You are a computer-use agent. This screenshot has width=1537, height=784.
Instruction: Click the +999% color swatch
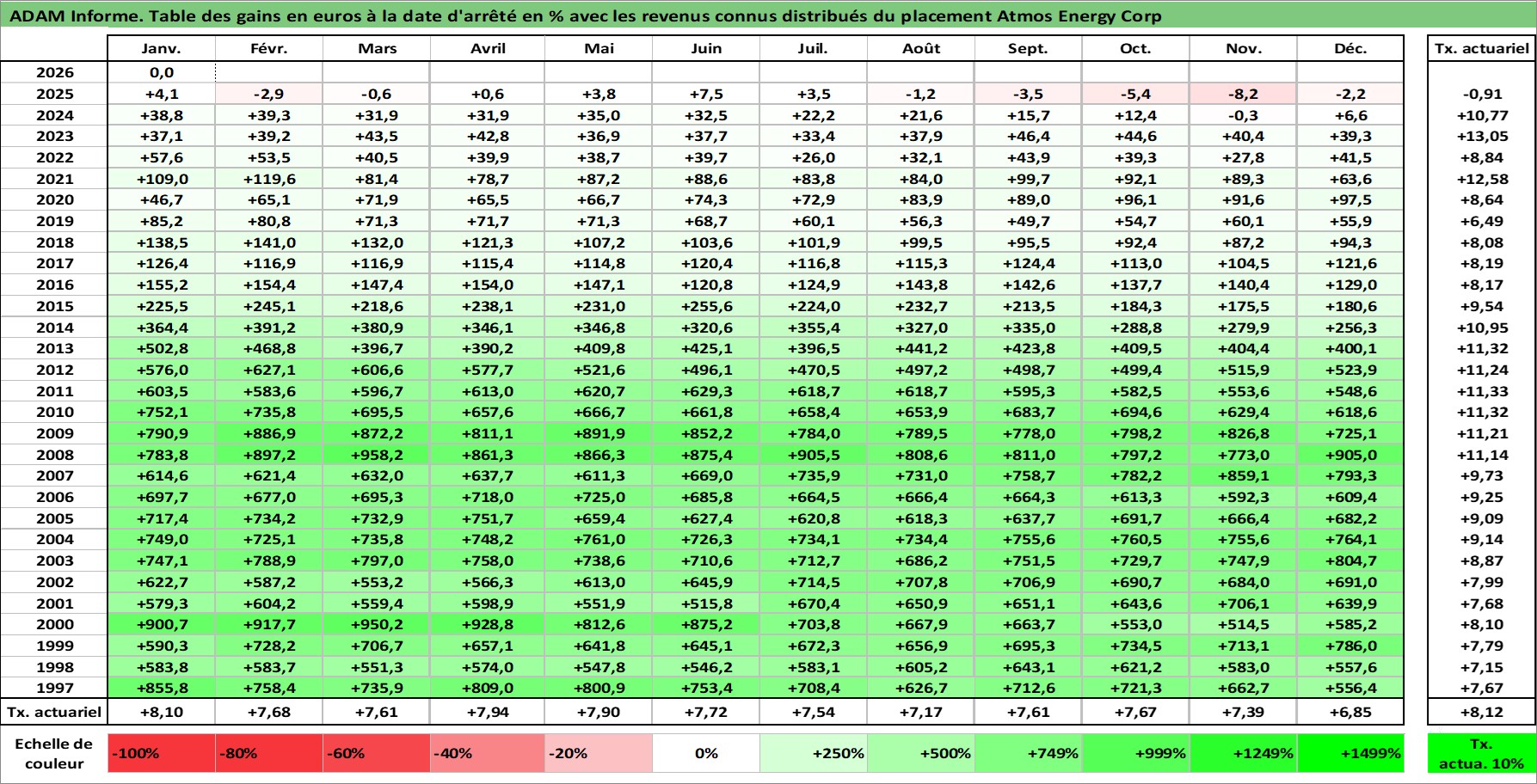(x=1136, y=753)
